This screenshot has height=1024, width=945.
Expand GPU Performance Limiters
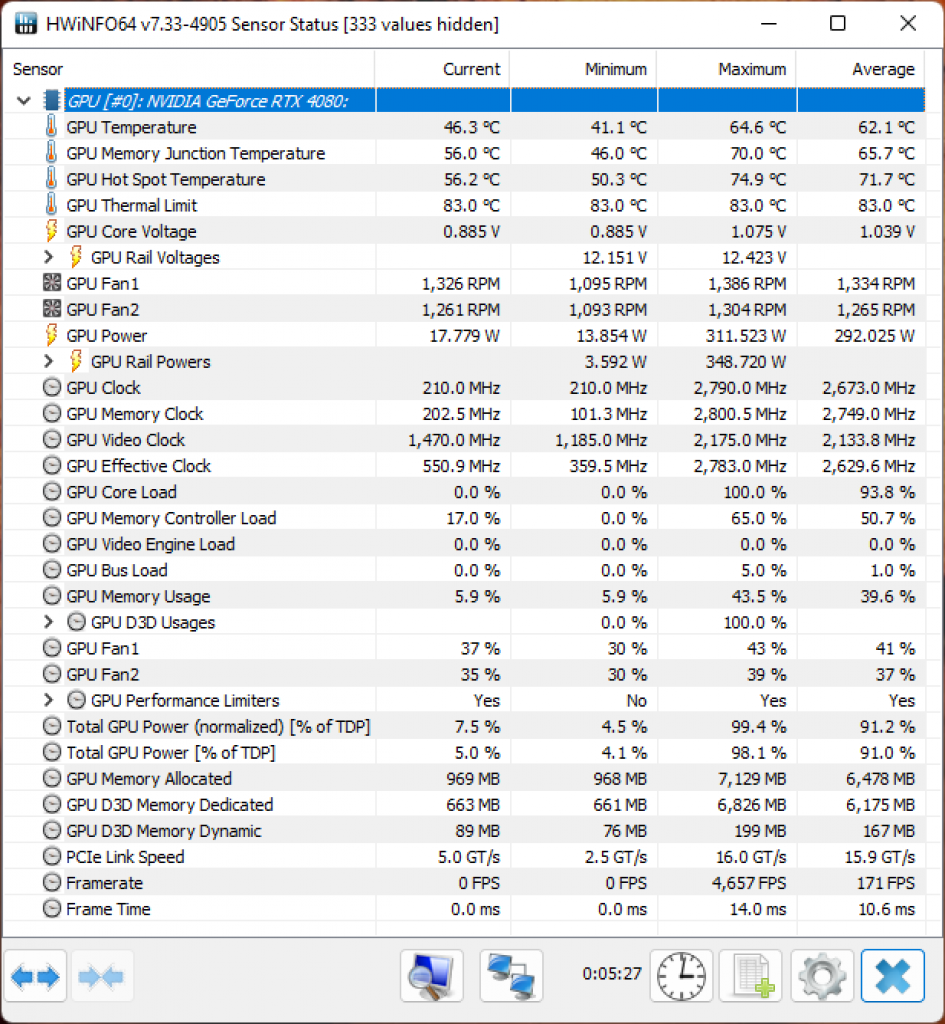(48, 699)
